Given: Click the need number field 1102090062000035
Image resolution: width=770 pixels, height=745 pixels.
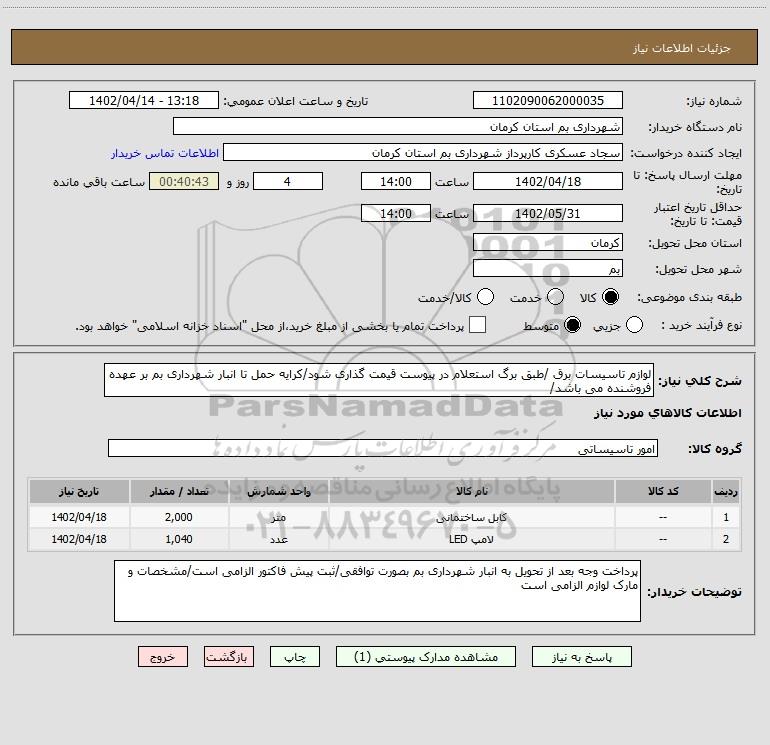Looking at the screenshot, I should point(548,101).
